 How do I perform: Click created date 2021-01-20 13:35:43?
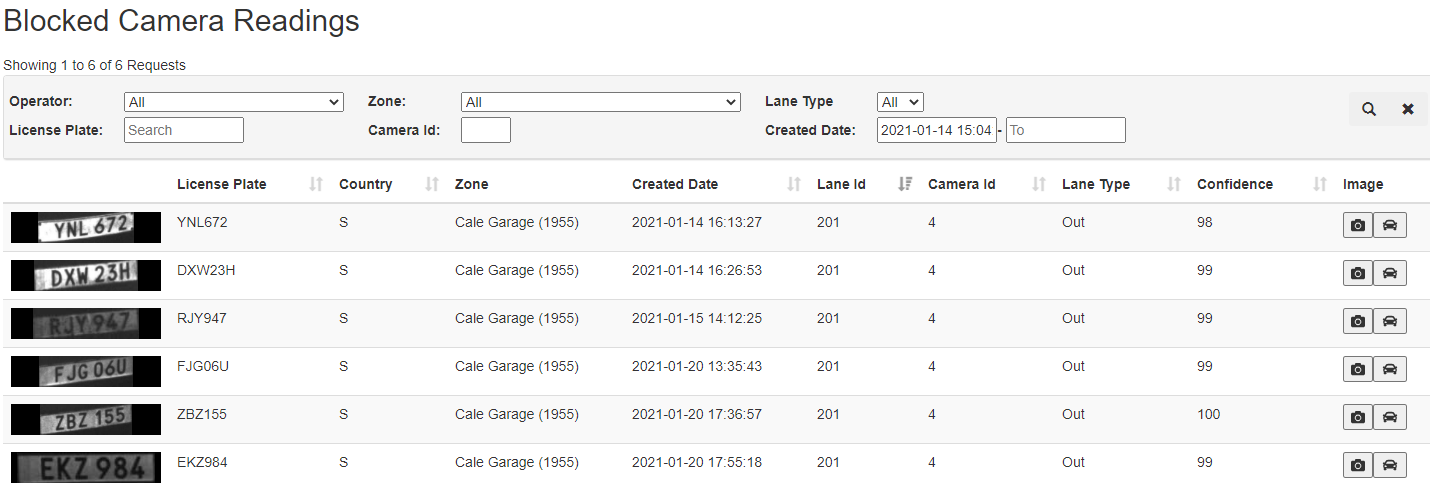click(697, 366)
